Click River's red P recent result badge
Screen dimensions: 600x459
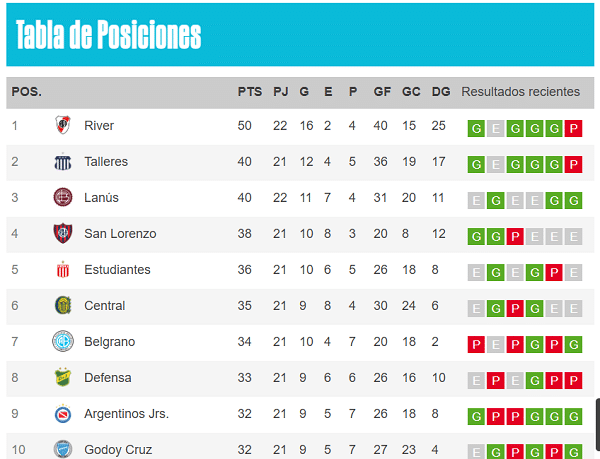[573, 129]
